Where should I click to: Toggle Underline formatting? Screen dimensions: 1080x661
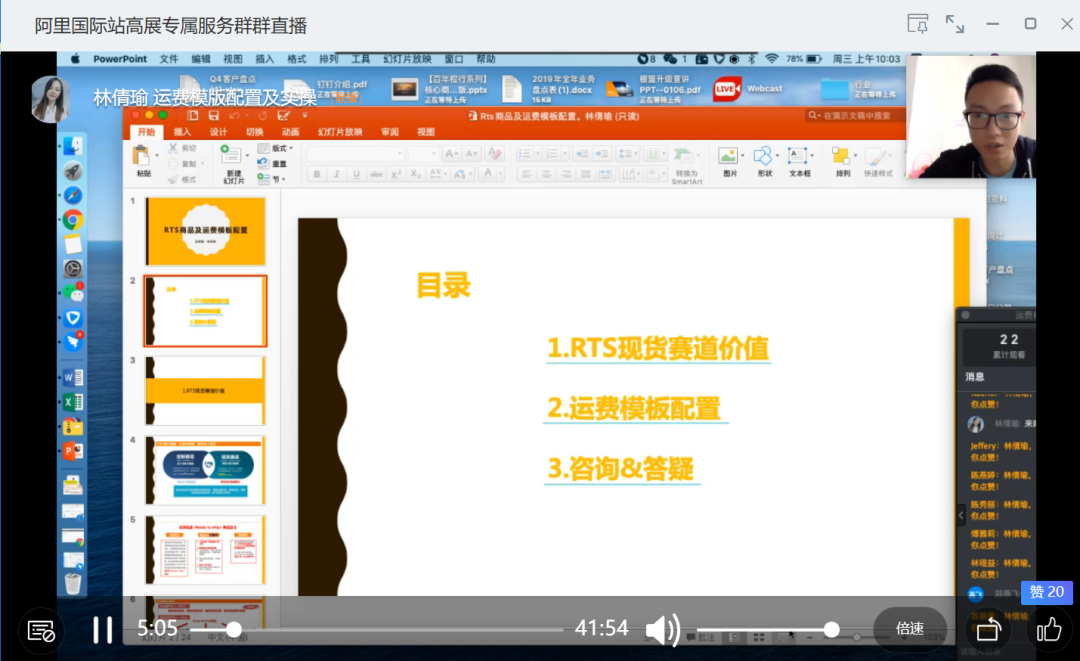[x=356, y=174]
